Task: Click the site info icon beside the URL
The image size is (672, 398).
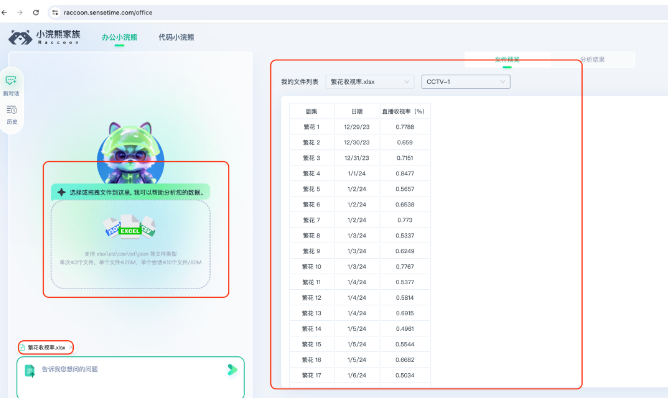Action: (x=55, y=12)
